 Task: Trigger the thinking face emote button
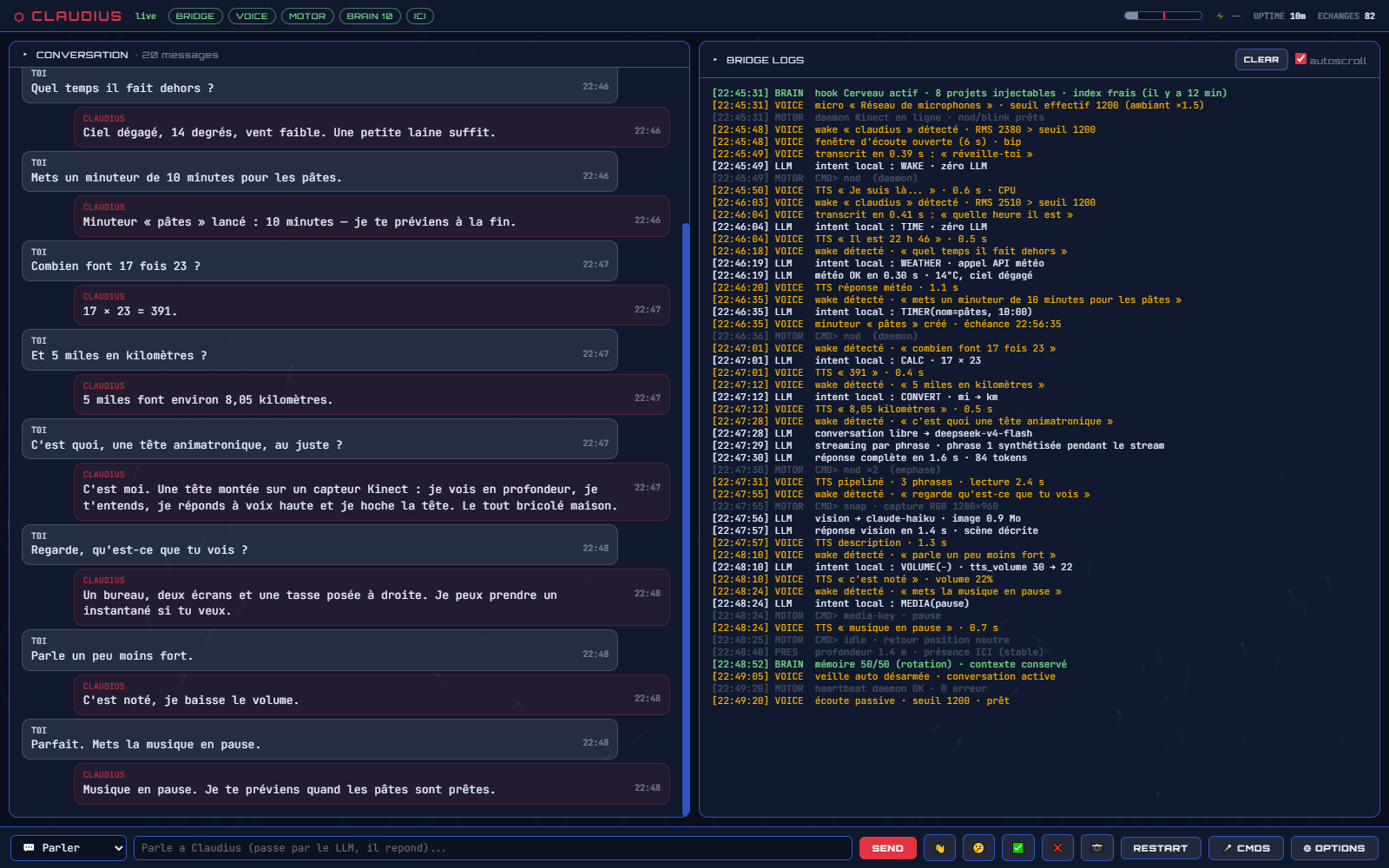click(x=978, y=848)
